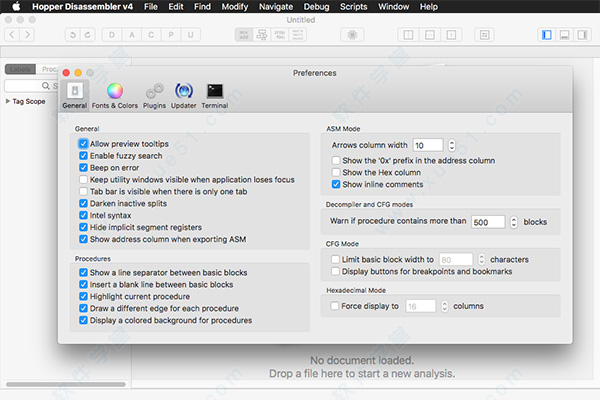Click the Arrows column width stepper

(x=451, y=145)
